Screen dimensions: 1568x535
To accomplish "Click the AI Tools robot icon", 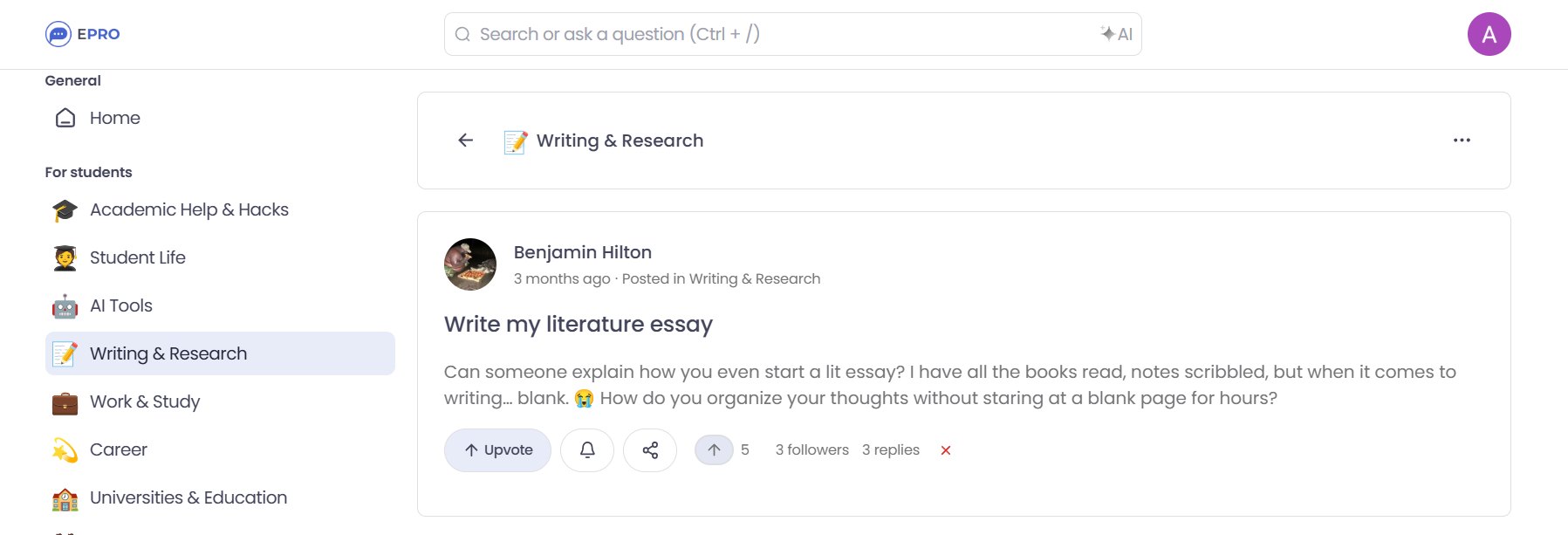I will click(x=64, y=305).
